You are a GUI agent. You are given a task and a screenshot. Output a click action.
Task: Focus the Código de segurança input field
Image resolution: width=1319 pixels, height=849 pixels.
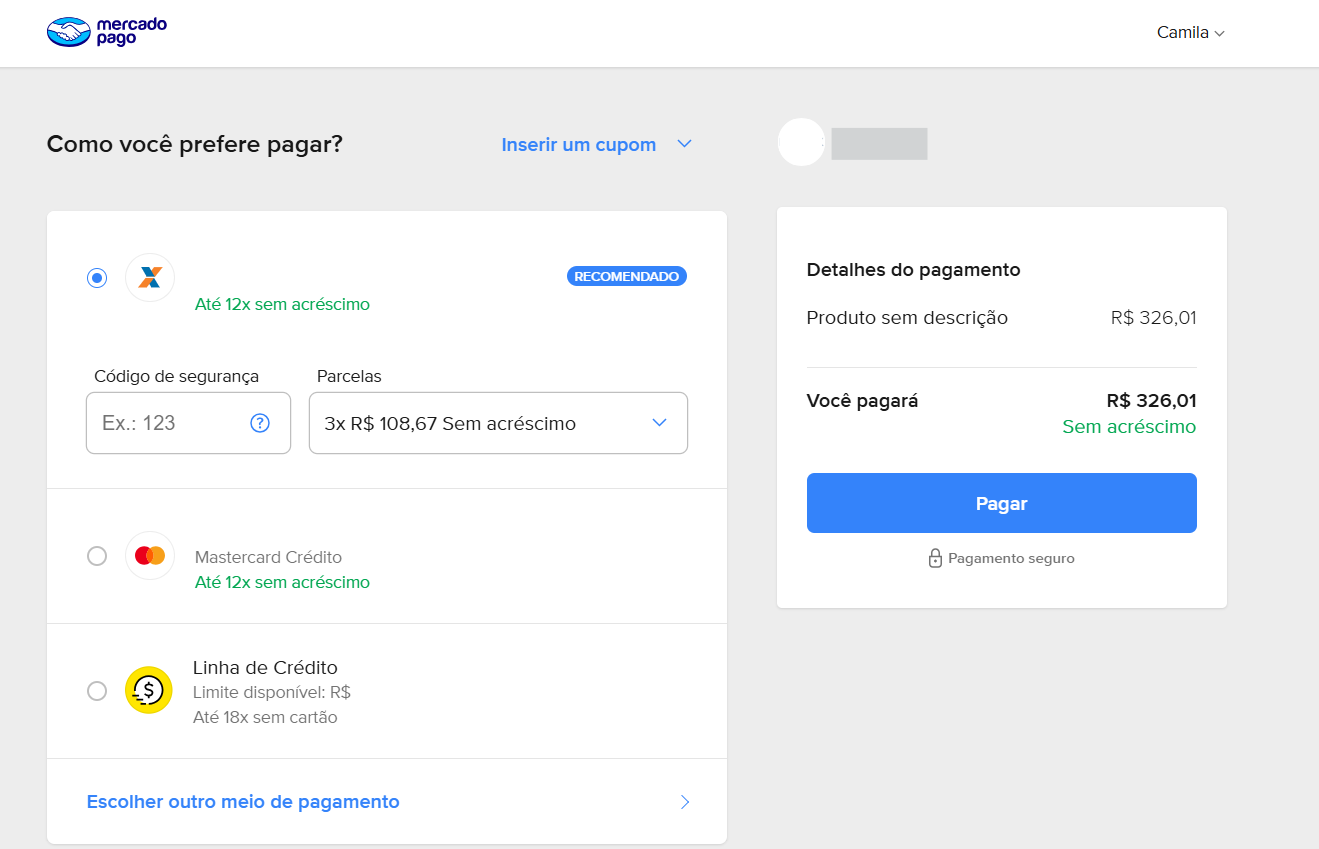pyautogui.click(x=170, y=423)
